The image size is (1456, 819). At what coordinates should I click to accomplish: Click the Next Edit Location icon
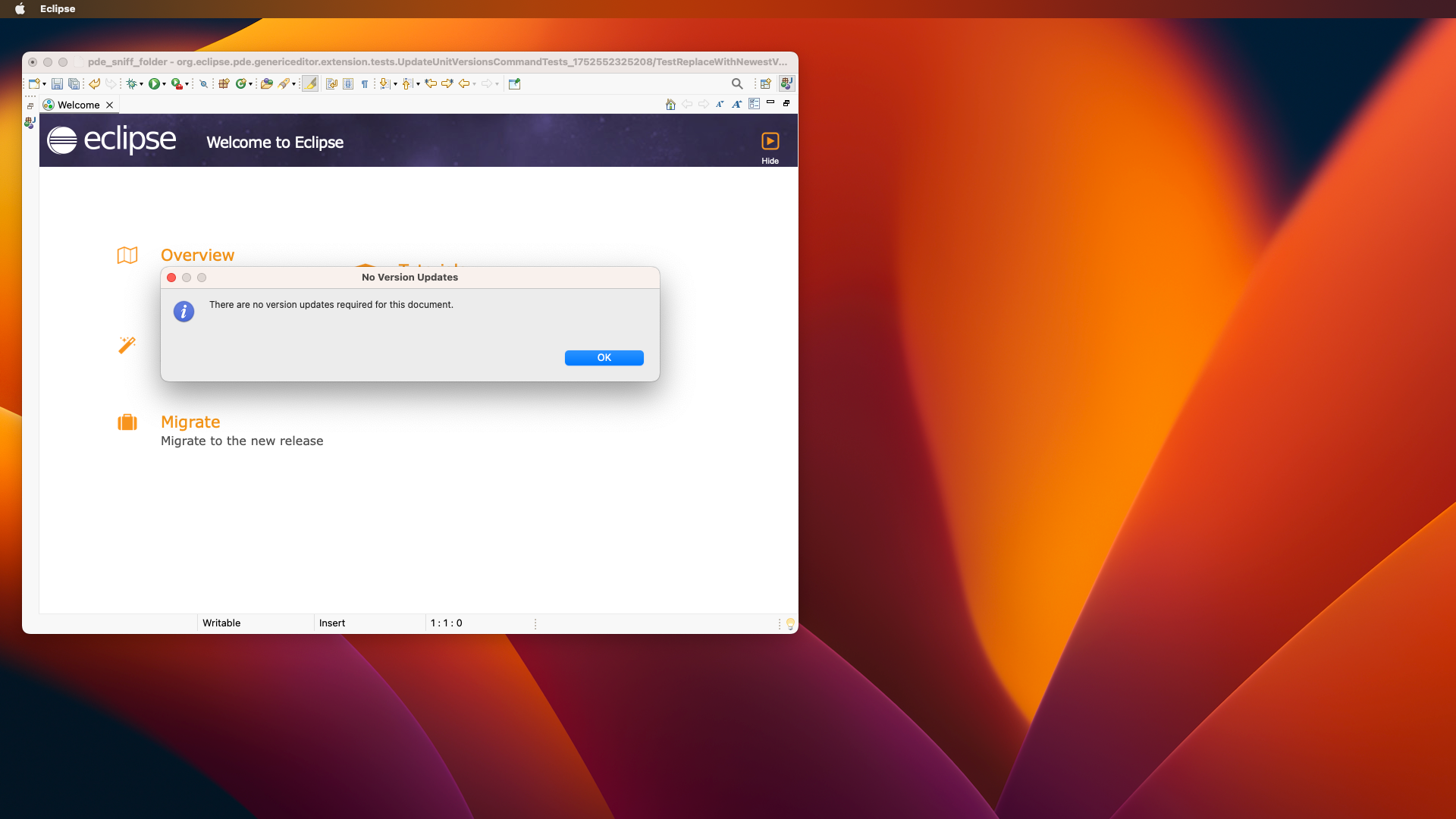(447, 83)
